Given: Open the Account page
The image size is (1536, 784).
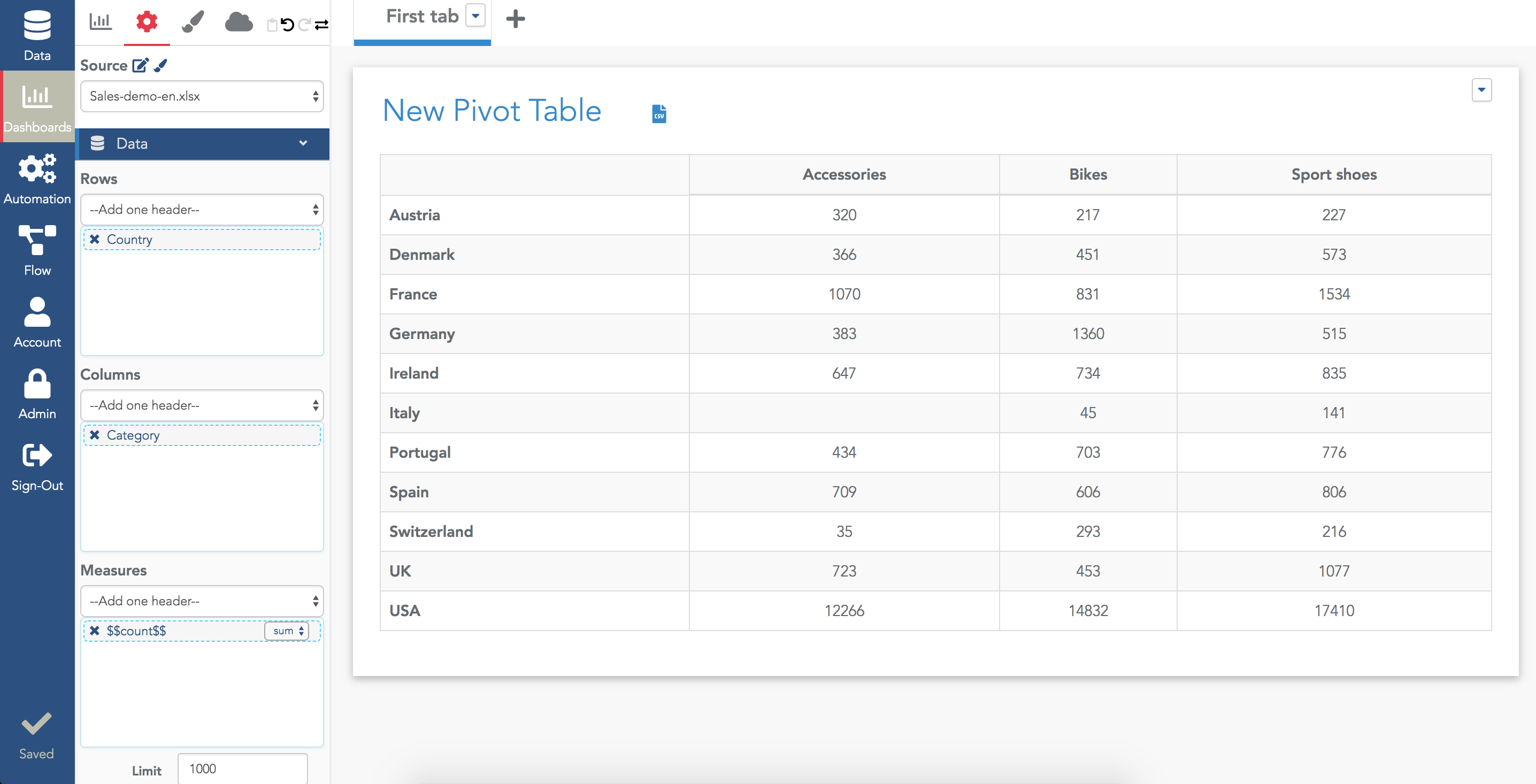Looking at the screenshot, I should coord(37,321).
